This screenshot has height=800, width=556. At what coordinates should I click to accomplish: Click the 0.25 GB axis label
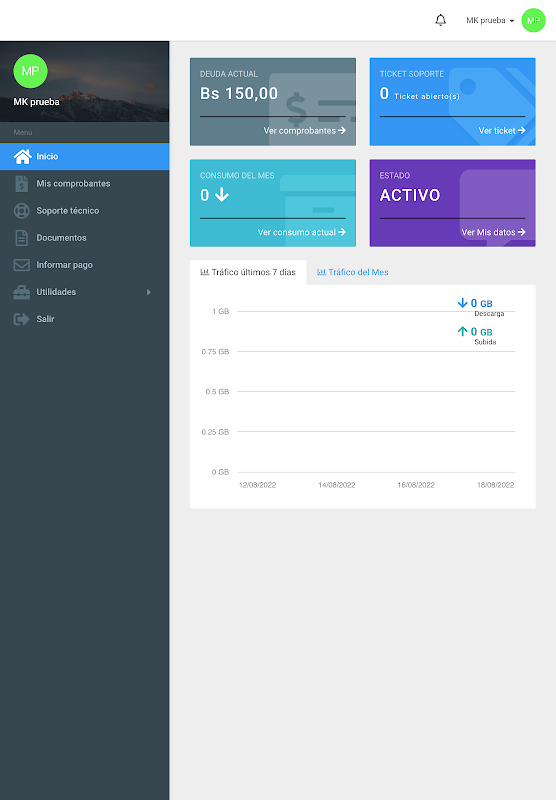coord(215,432)
